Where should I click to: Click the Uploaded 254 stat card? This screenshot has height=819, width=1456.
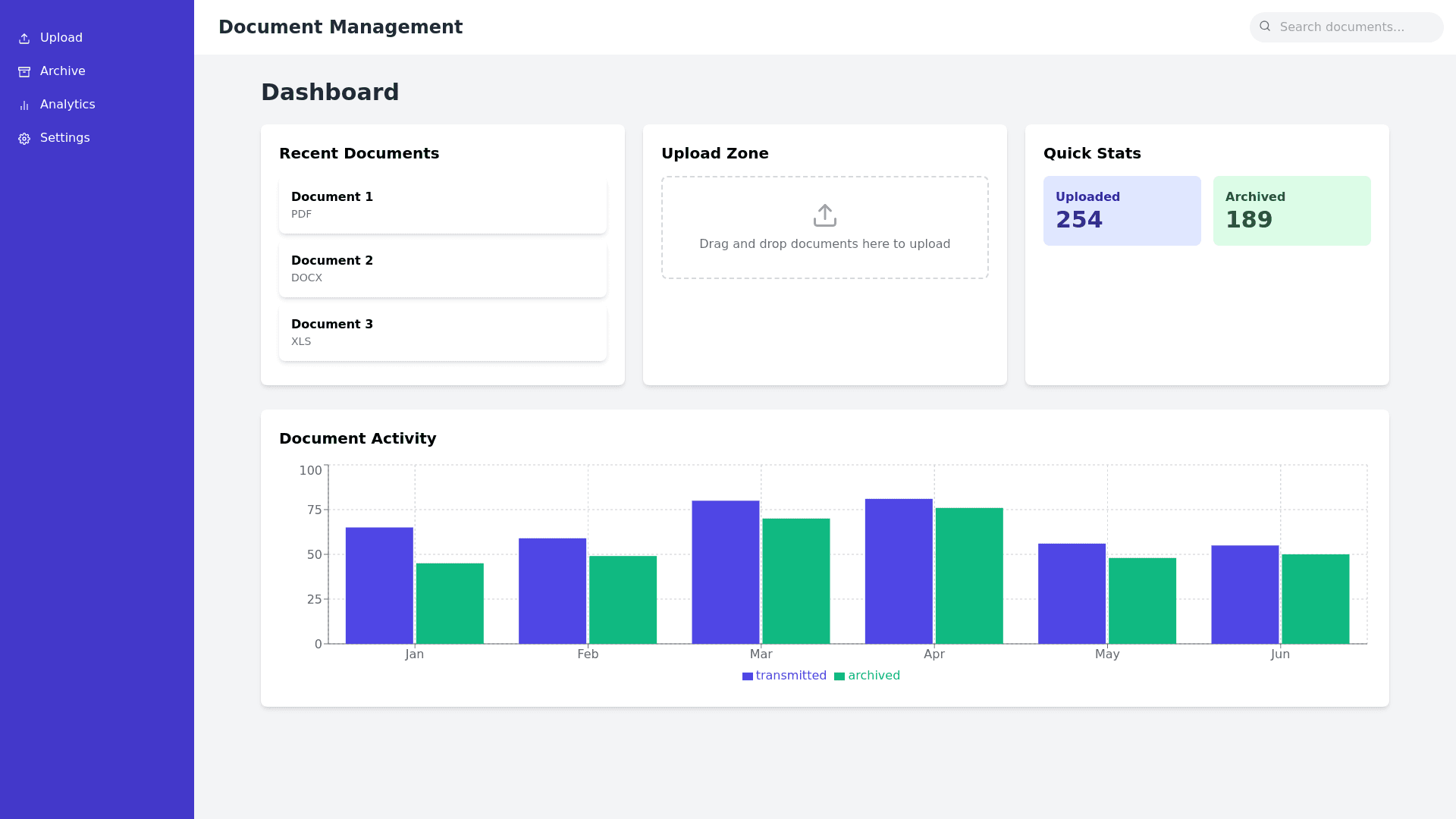point(1122,211)
